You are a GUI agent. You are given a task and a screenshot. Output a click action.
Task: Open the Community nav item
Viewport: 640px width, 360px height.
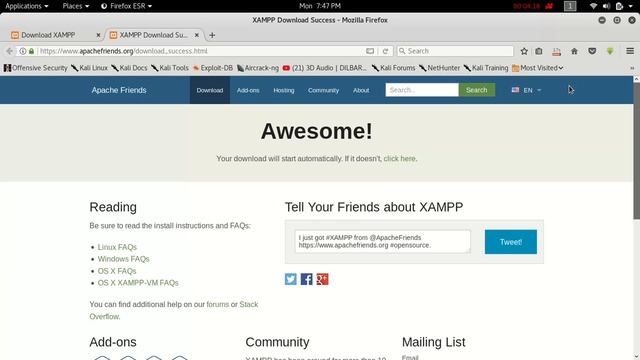tap(323, 90)
